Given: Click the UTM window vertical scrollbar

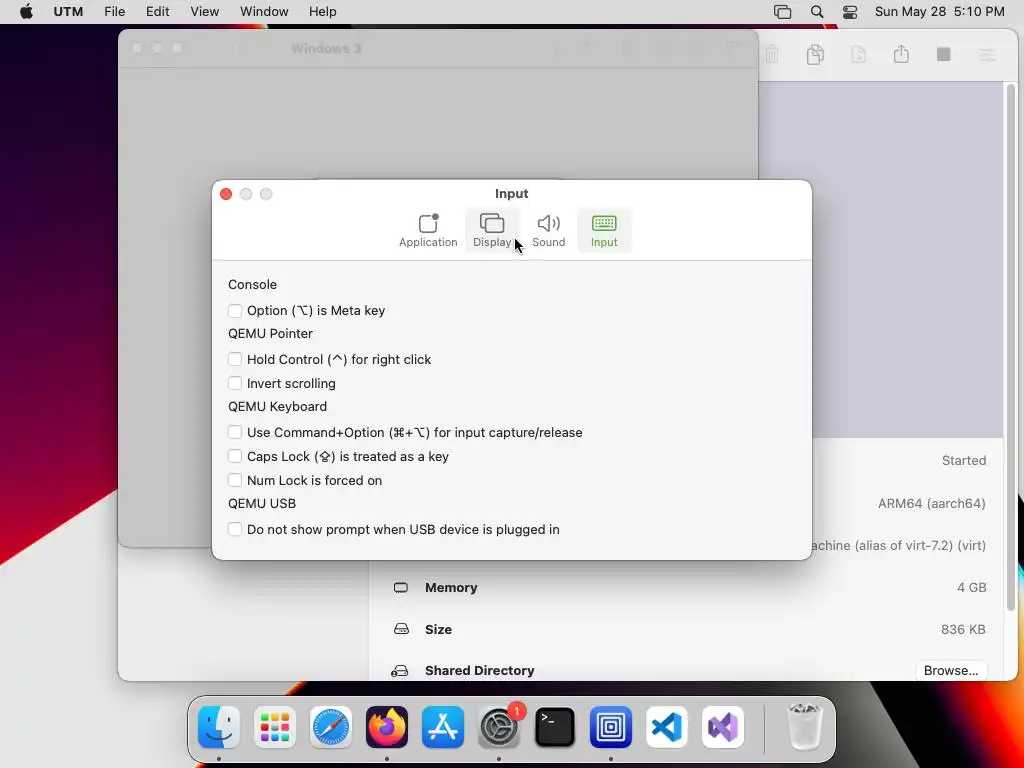Looking at the screenshot, I should [x=1011, y=346].
